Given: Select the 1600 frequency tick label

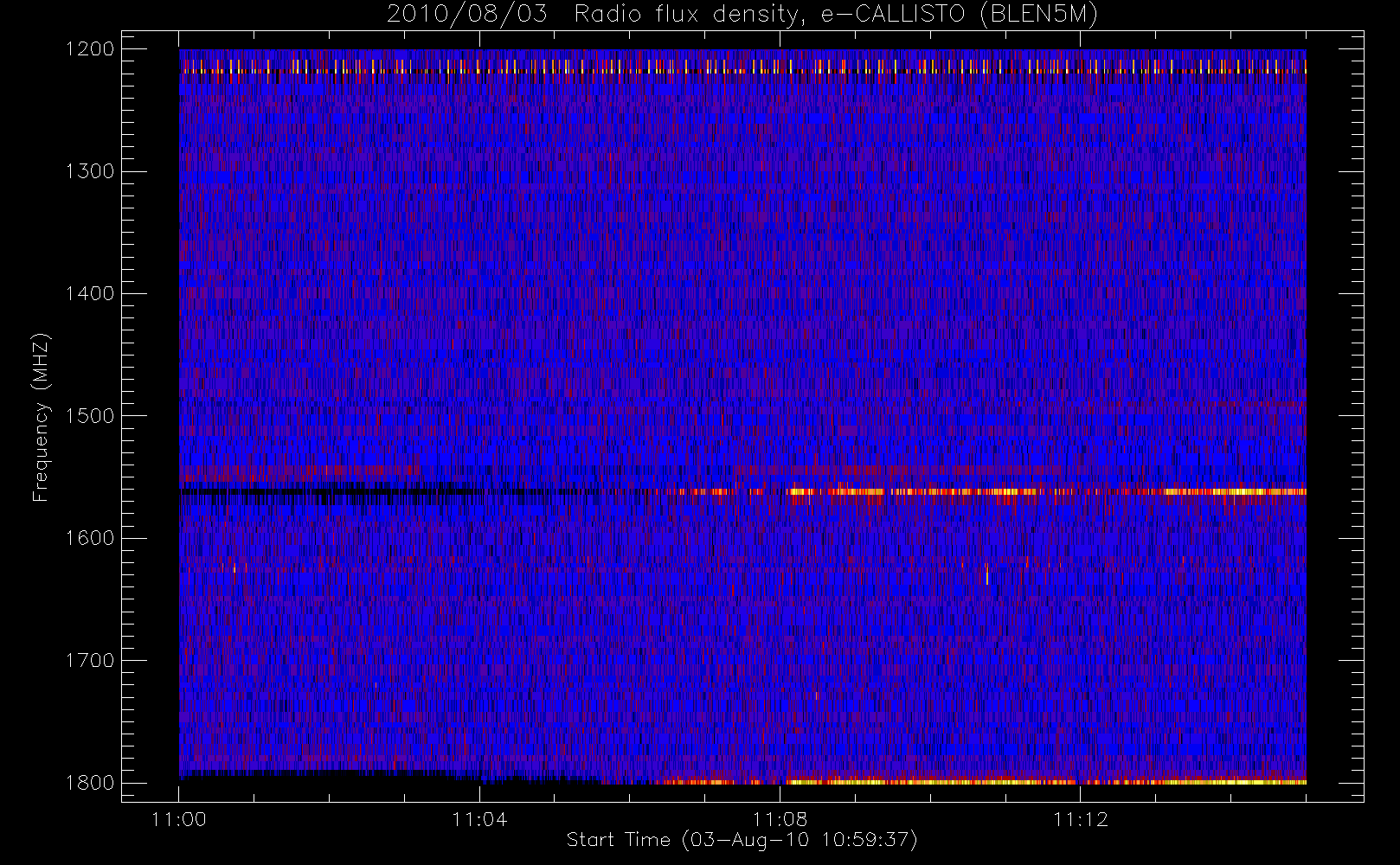Looking at the screenshot, I should pos(90,538).
